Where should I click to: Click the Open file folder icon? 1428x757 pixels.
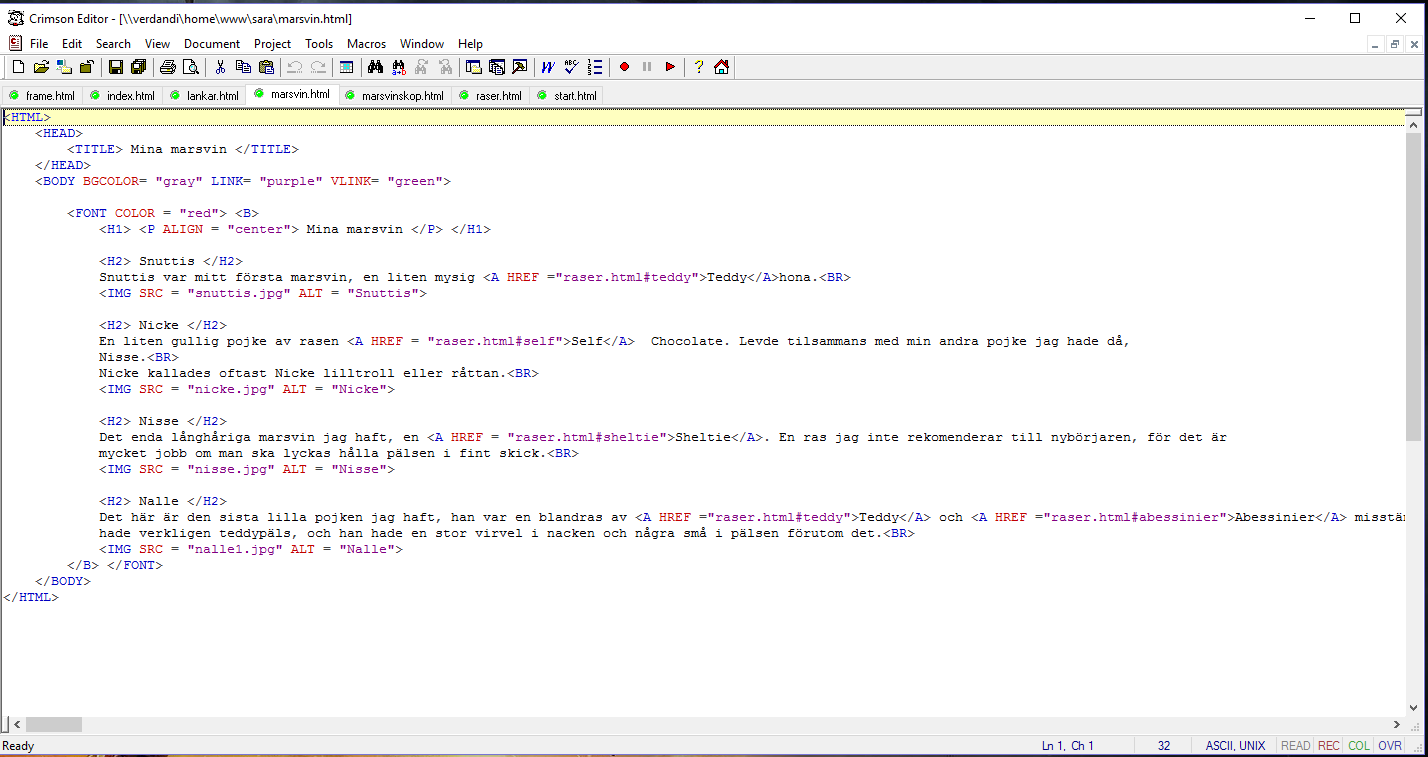click(41, 67)
